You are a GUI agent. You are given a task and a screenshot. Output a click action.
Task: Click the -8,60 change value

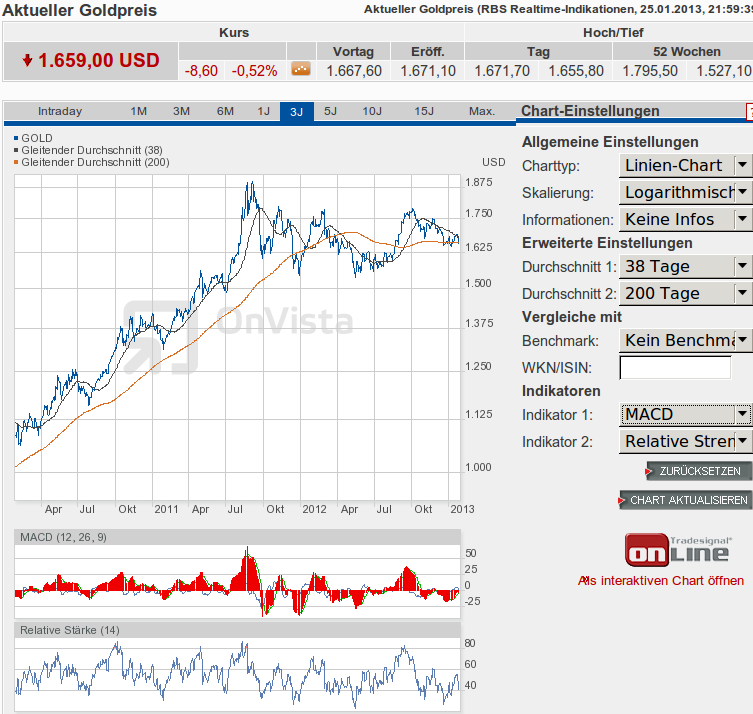[x=201, y=71]
